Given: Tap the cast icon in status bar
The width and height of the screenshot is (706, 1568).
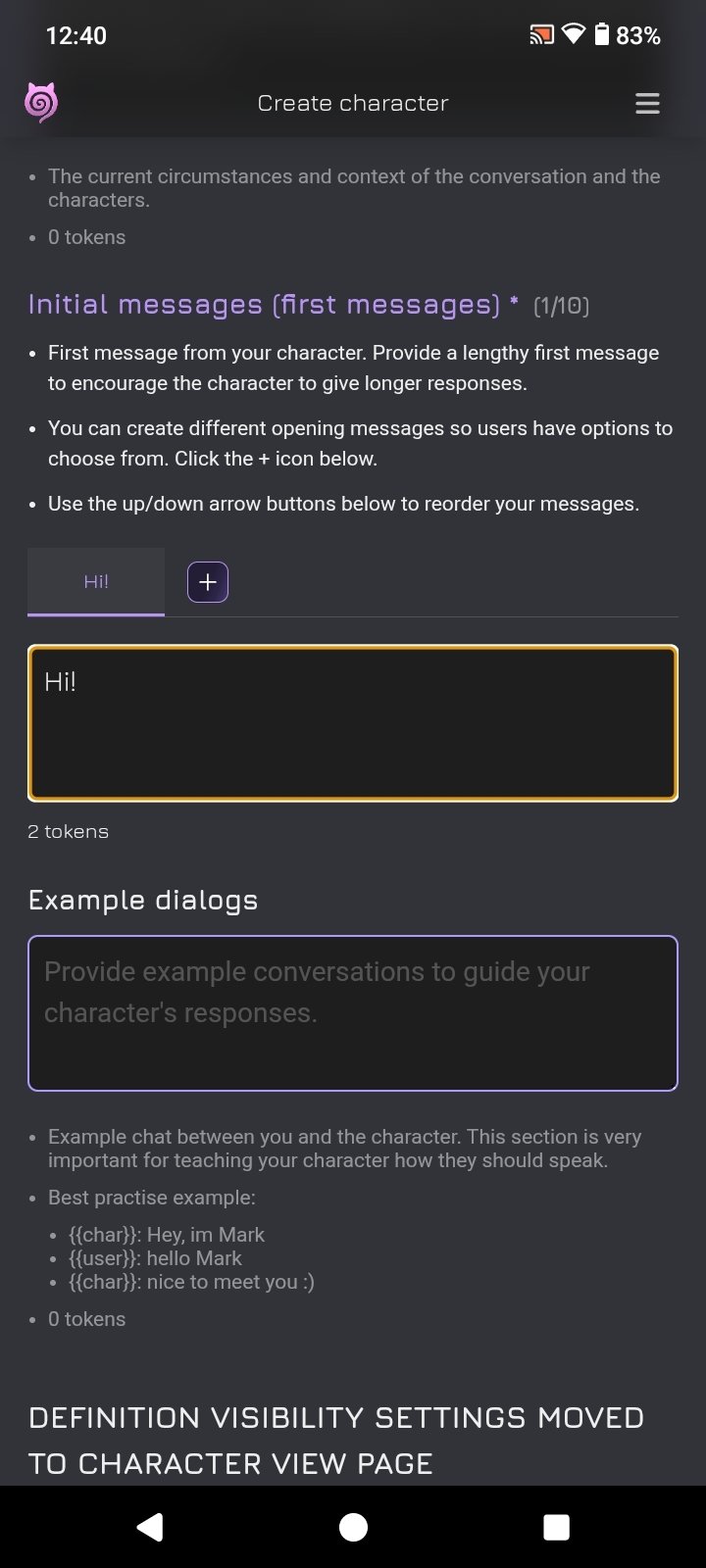Looking at the screenshot, I should (x=541, y=36).
